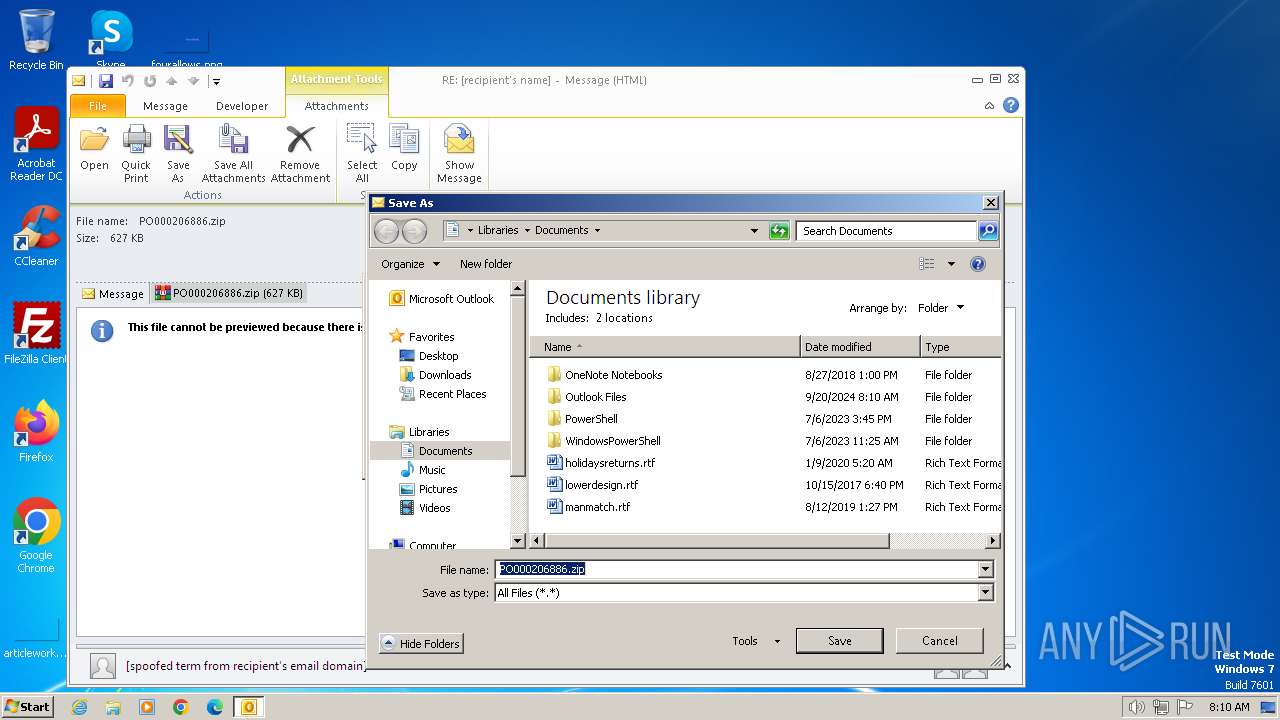
Task: Click Internet Explorer taskbar icon
Action: (79, 707)
